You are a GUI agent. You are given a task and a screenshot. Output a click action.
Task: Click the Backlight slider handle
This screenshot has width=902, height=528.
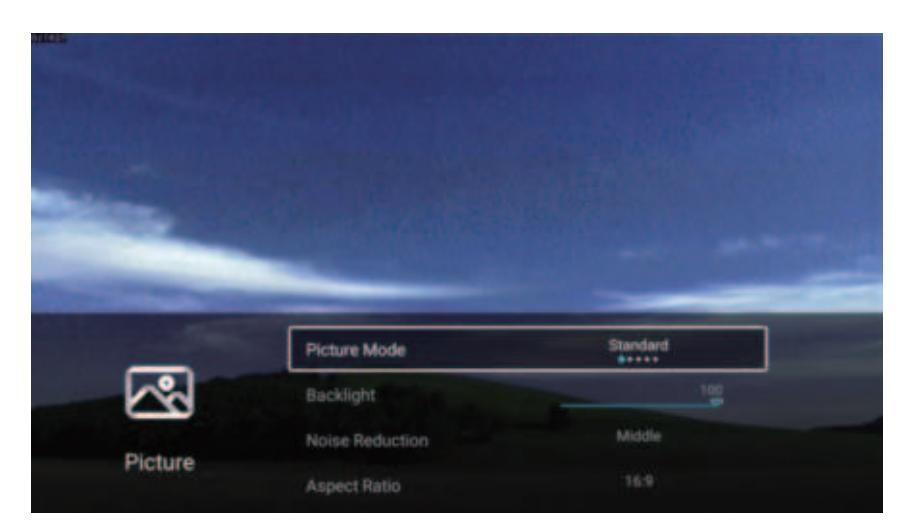click(716, 402)
